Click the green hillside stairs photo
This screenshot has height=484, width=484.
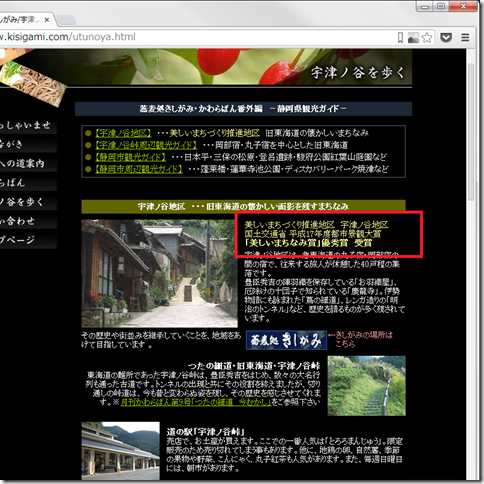pos(366,386)
